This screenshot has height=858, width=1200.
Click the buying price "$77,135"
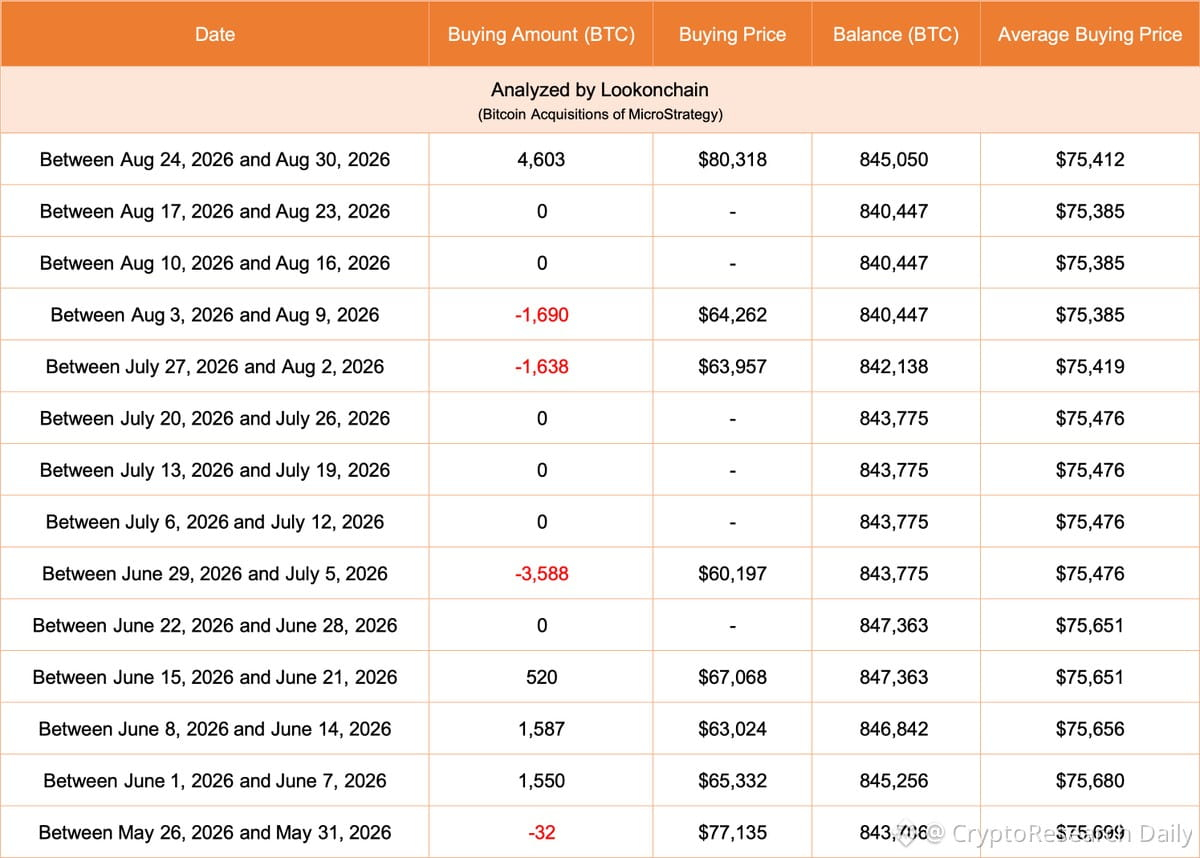coord(732,833)
